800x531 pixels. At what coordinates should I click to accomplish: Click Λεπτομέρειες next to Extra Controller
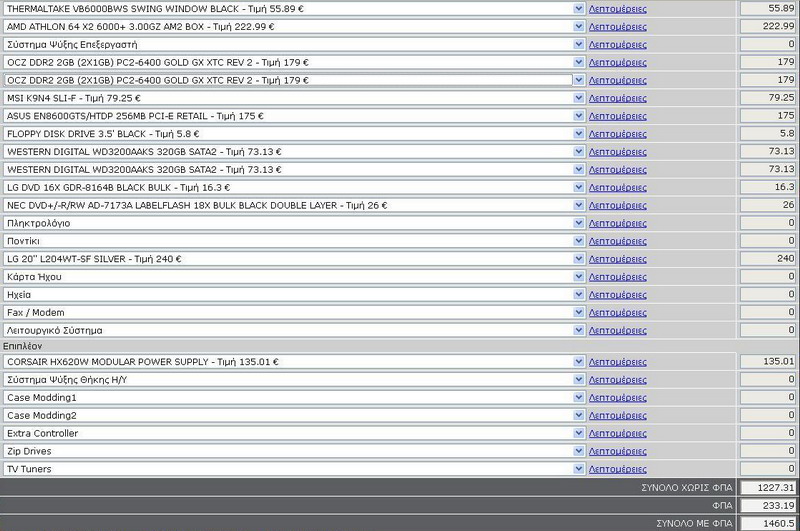617,433
